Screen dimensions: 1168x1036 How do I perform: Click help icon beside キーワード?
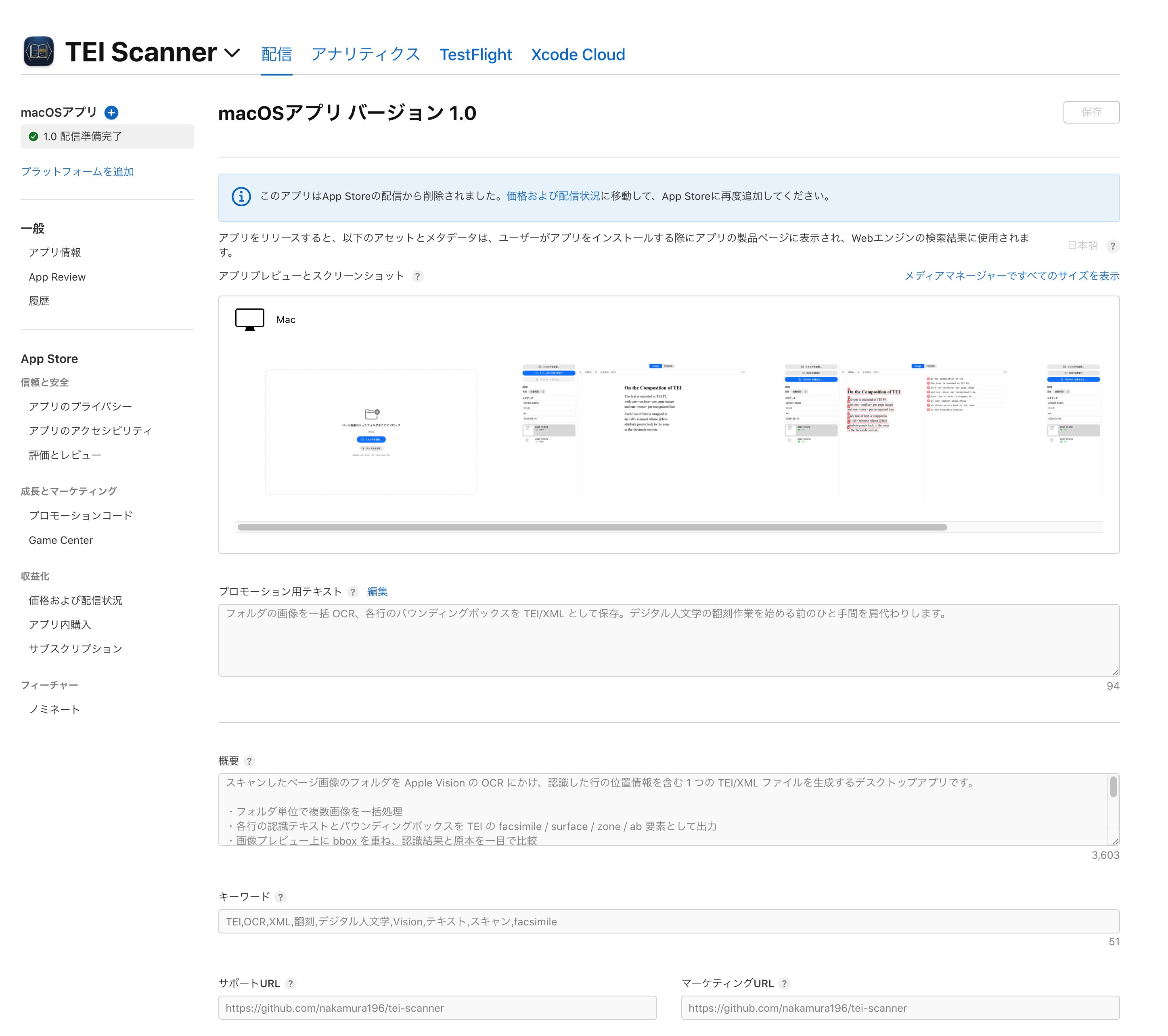tap(280, 897)
